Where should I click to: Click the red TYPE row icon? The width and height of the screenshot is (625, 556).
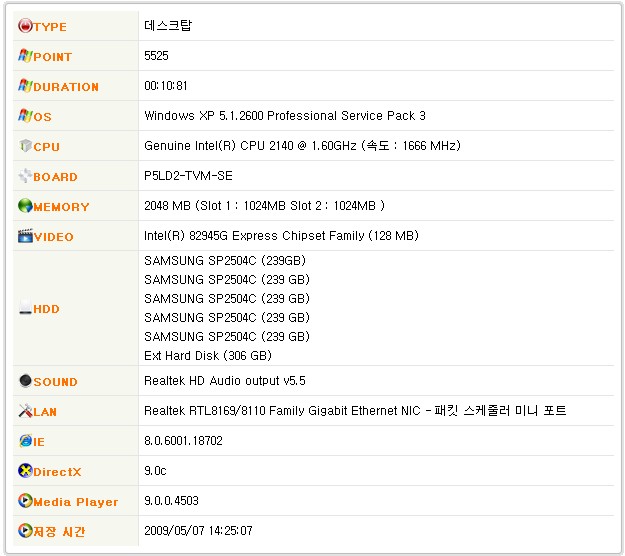click(25, 26)
